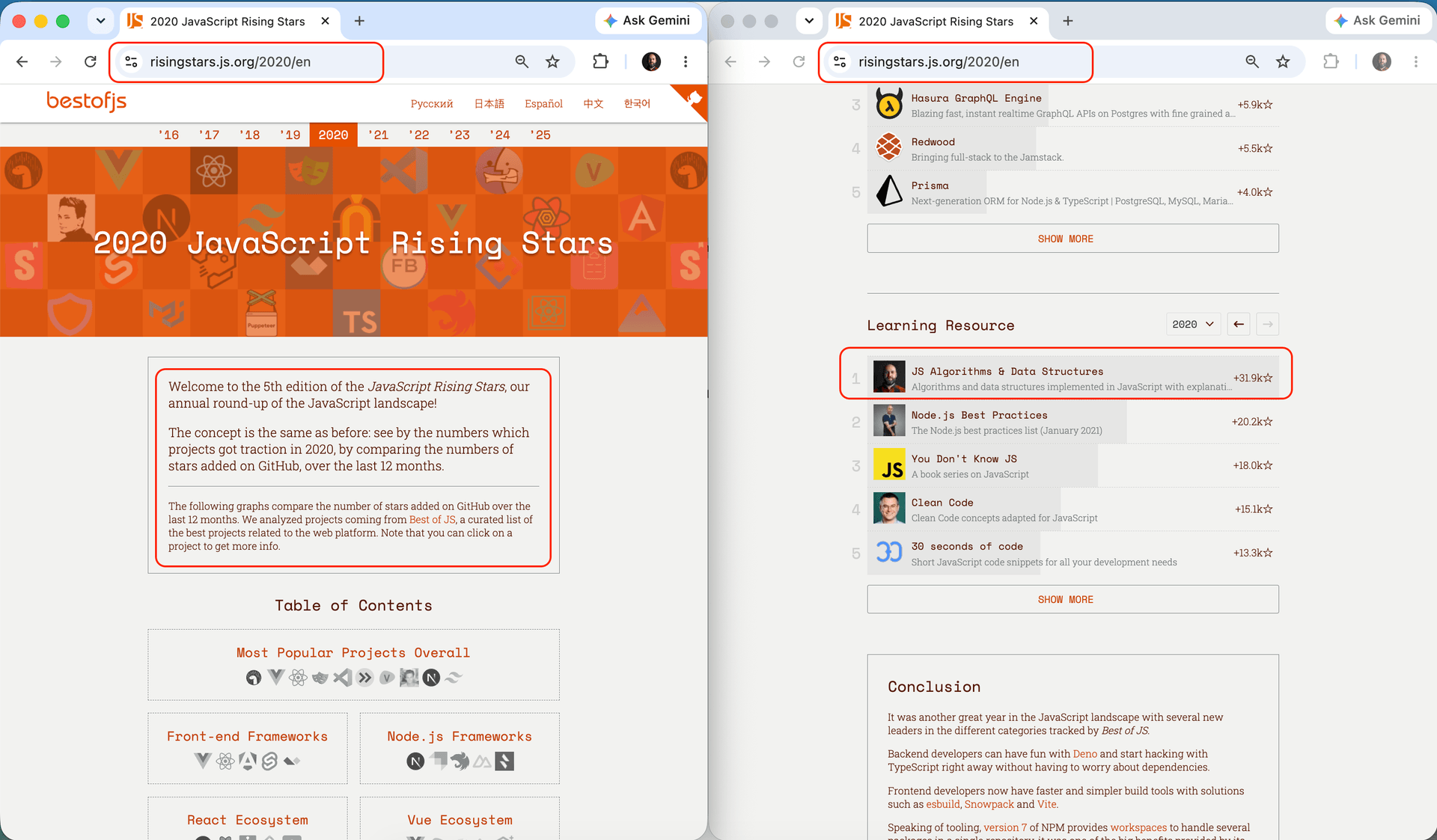Go back in the left browser window

(22, 62)
